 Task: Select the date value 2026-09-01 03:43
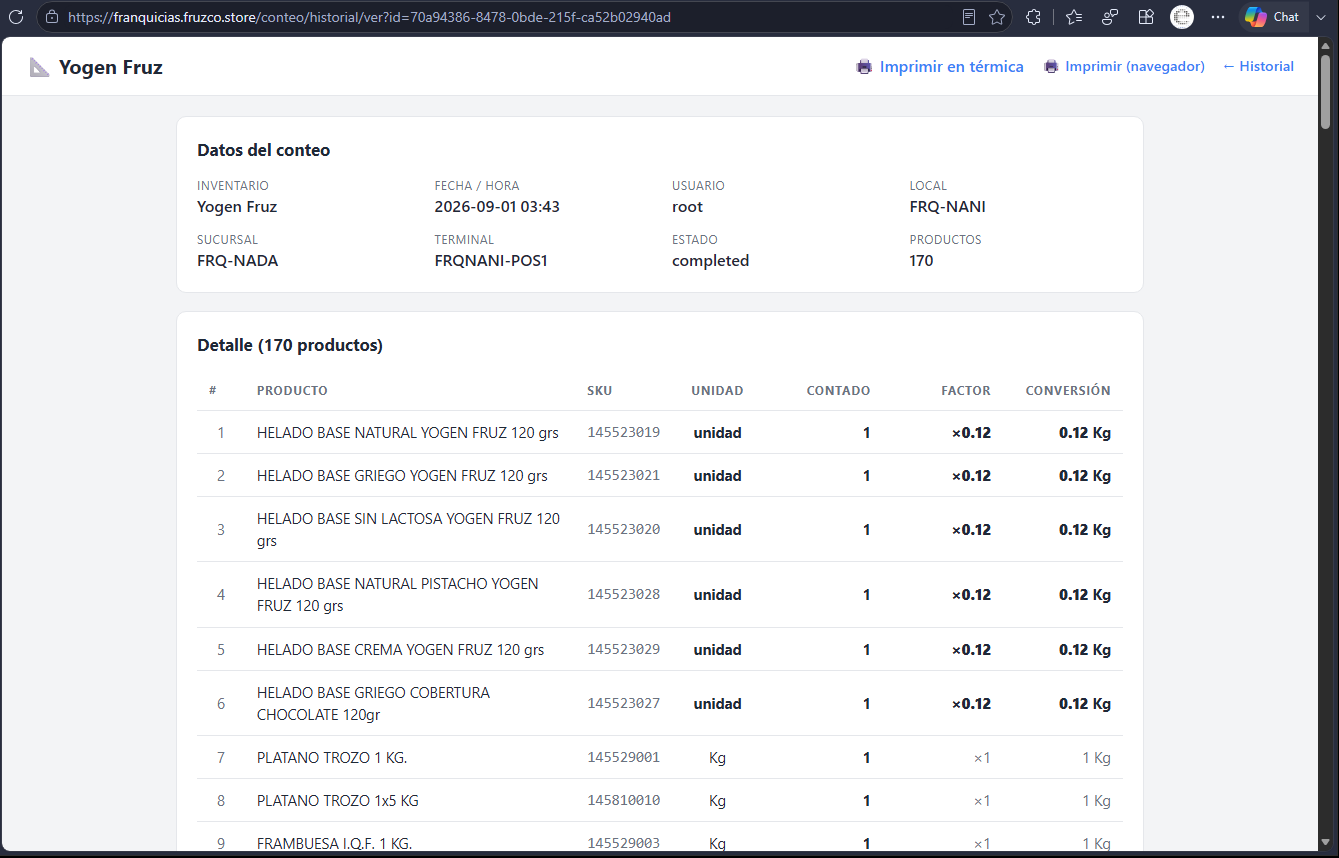click(x=497, y=207)
